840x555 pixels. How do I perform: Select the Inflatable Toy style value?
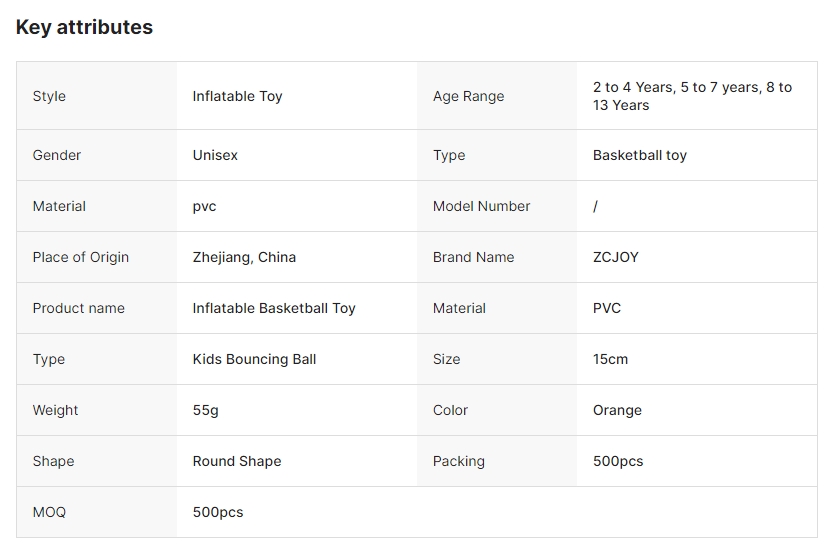237,96
